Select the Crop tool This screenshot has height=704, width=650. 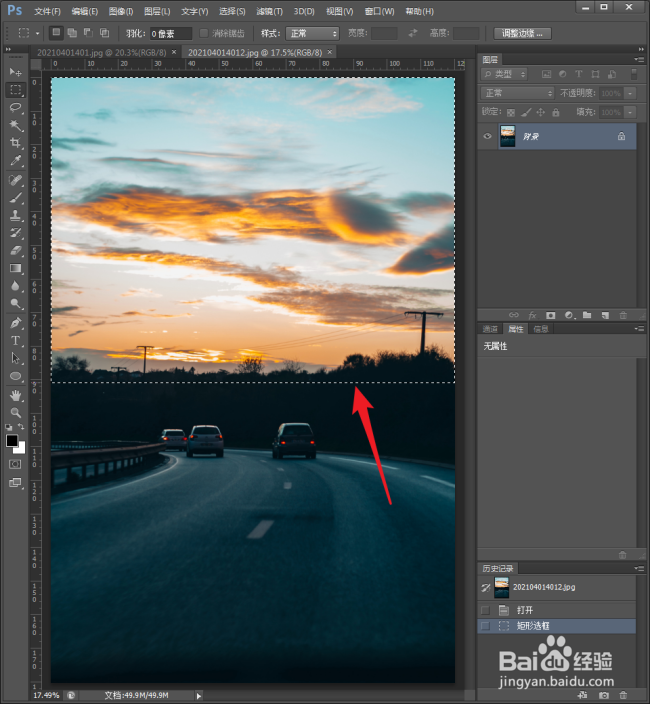click(16, 143)
